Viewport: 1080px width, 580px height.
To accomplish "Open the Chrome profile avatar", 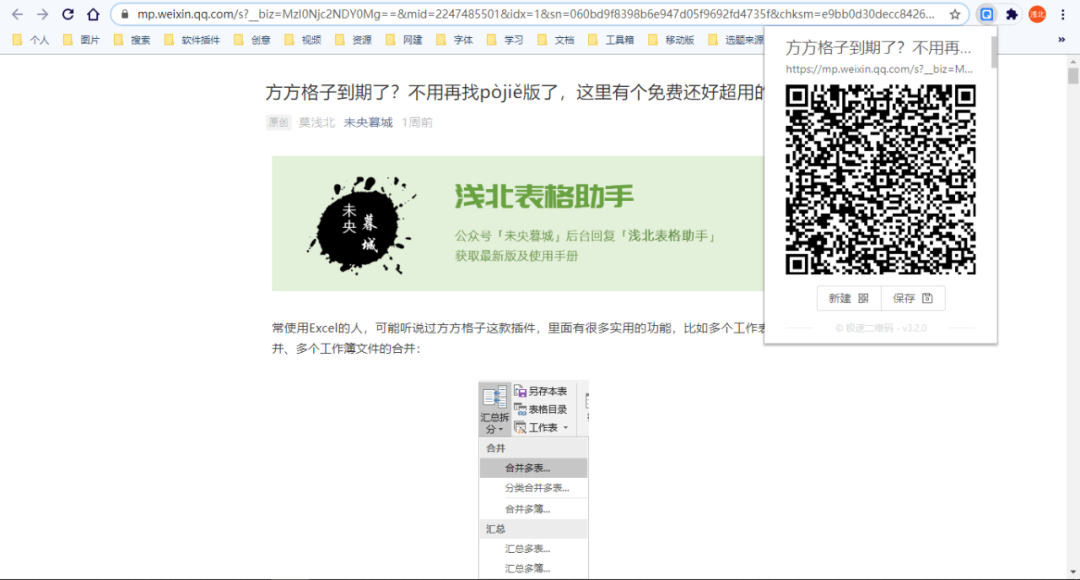I will 1037,14.
